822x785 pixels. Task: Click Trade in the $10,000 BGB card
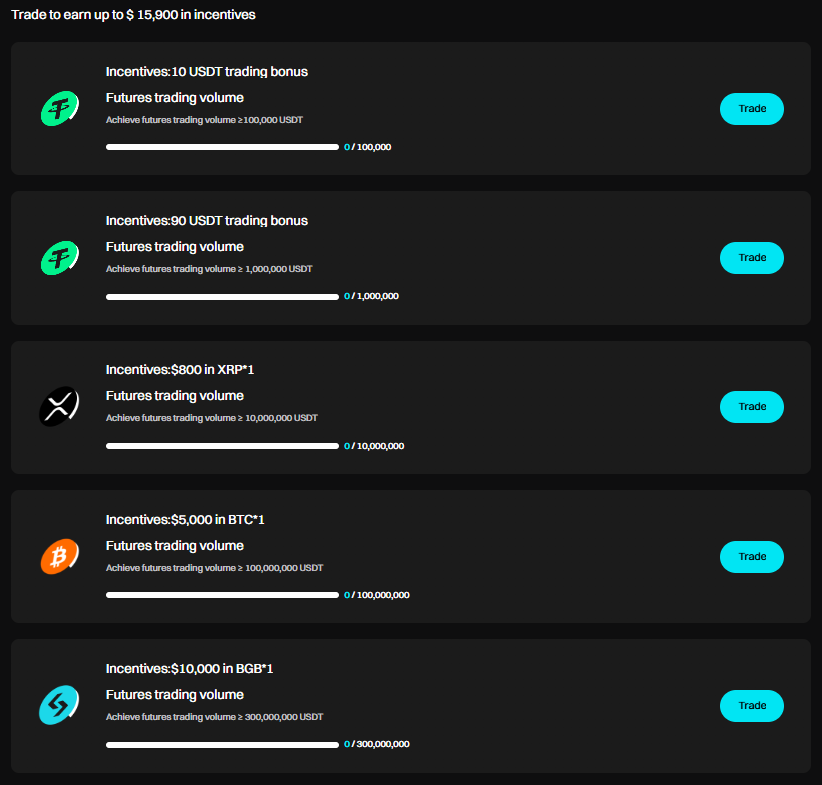(x=752, y=706)
